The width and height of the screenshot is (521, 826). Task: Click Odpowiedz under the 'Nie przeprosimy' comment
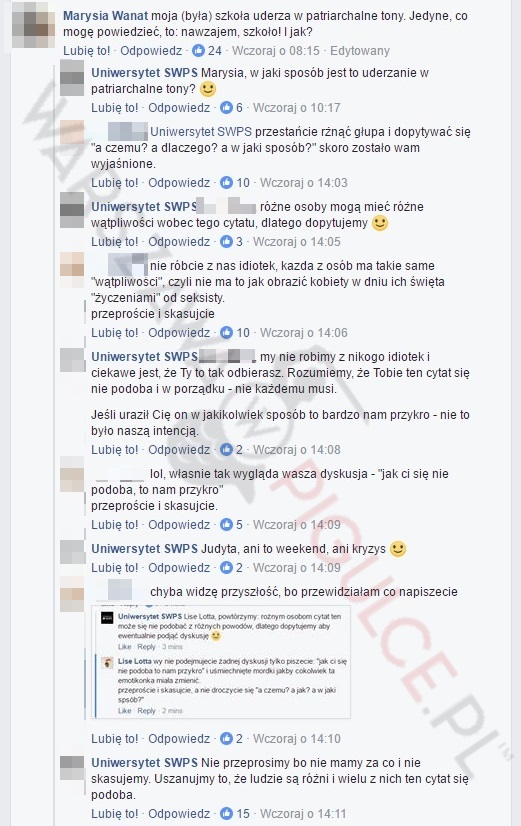click(x=179, y=814)
